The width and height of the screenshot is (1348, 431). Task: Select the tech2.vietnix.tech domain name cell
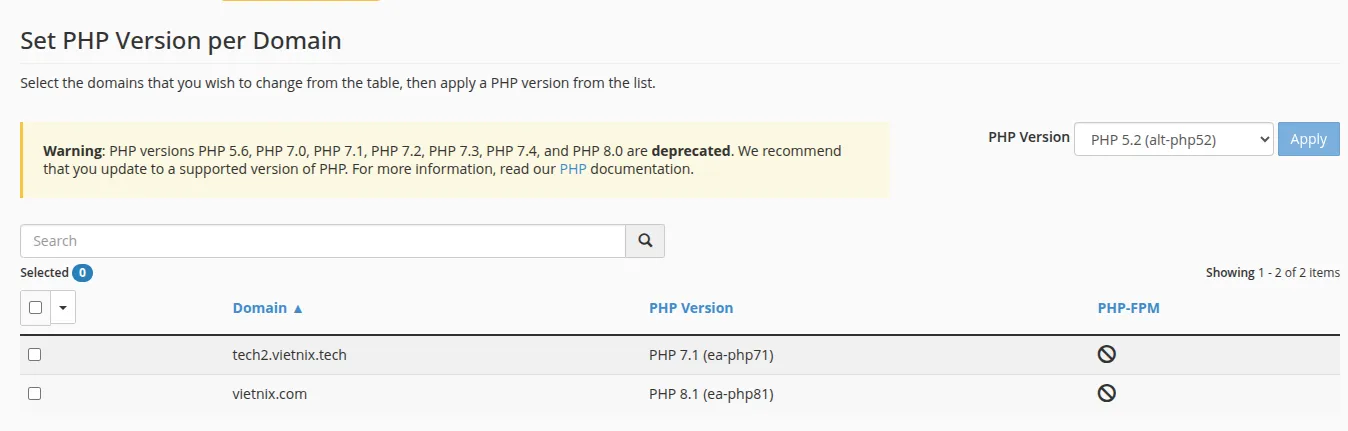pos(289,354)
